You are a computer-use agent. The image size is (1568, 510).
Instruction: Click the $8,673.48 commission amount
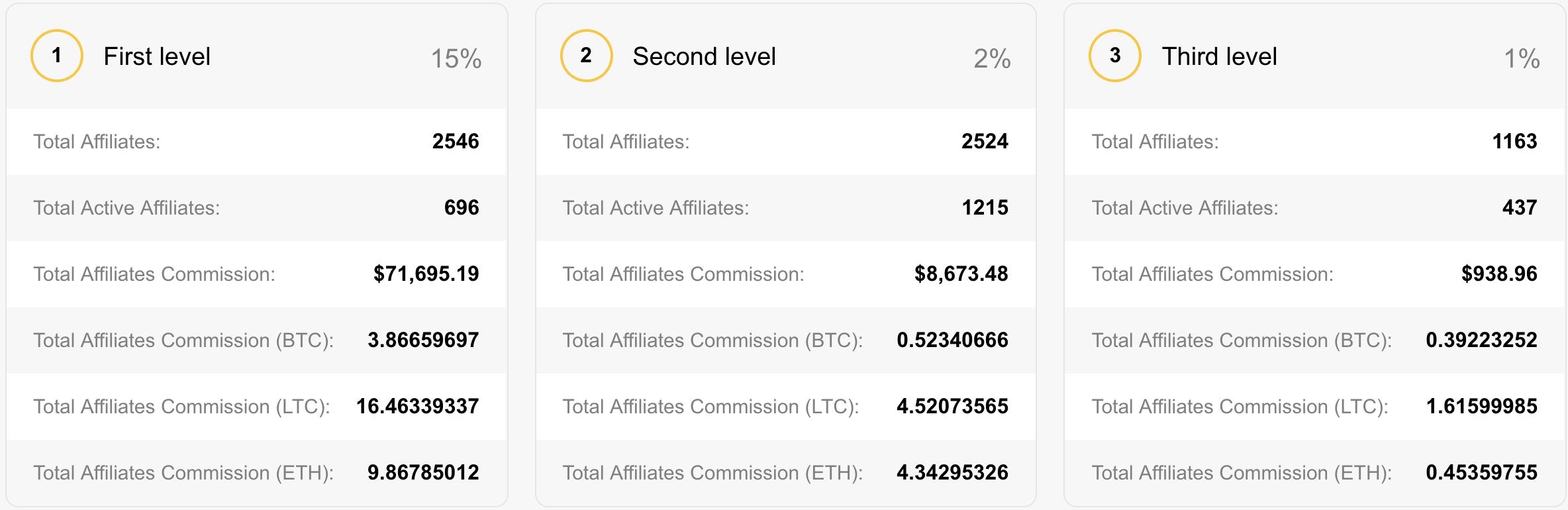coord(961,274)
